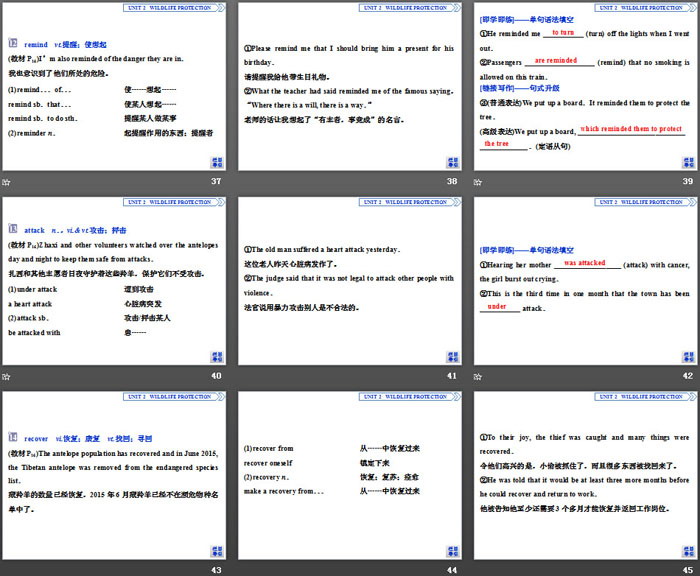This screenshot has height=576, width=700.
Task: Click the animation star icon below slide 40
Action: tap(6, 375)
